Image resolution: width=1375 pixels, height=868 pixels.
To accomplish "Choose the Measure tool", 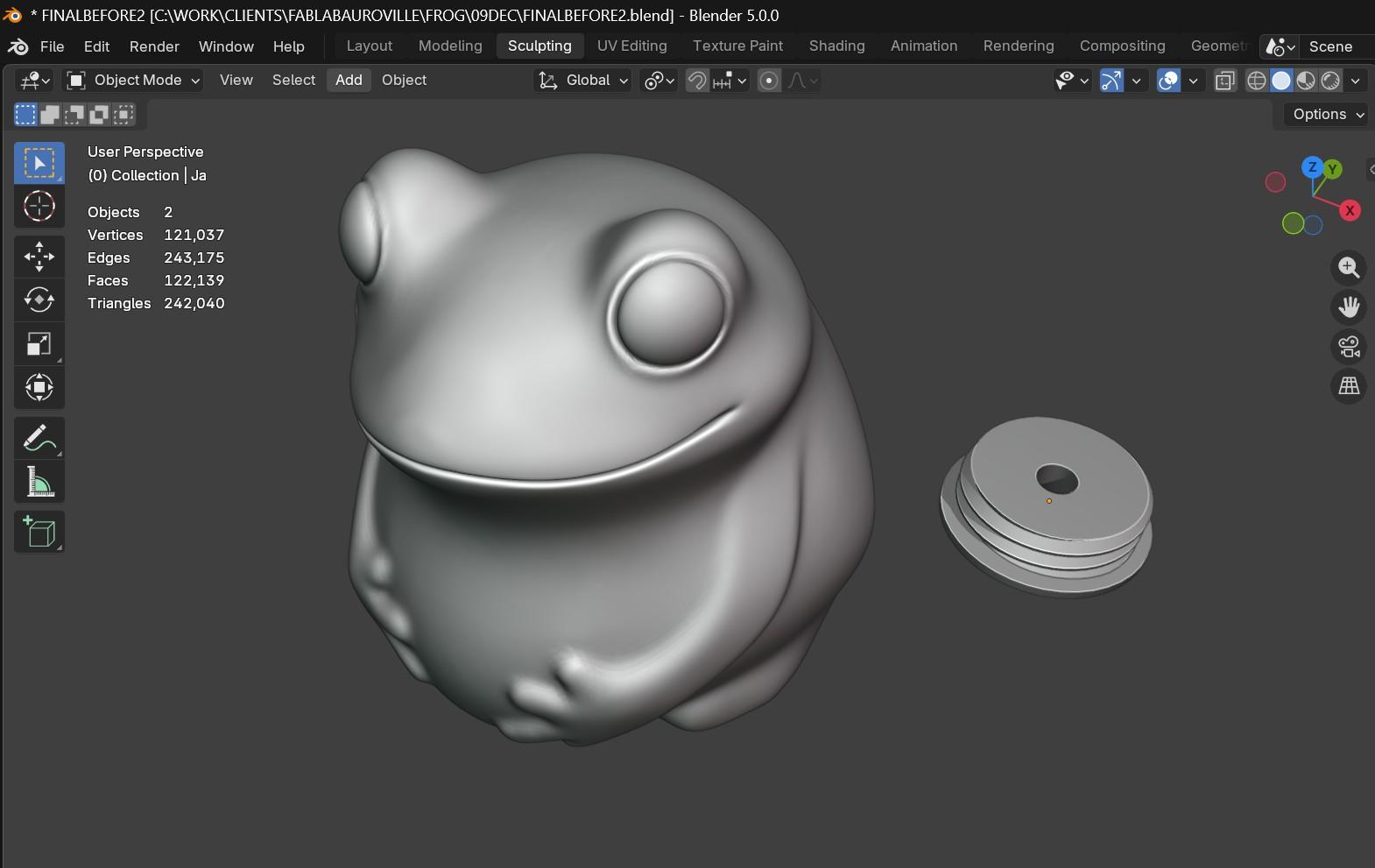I will [x=39, y=482].
